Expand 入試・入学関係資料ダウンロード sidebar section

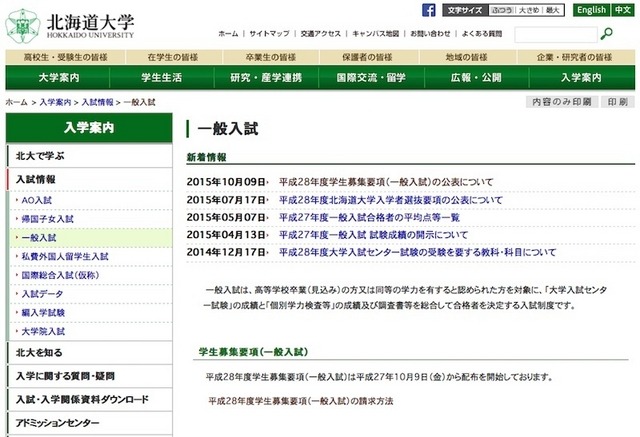pyautogui.click(x=89, y=399)
